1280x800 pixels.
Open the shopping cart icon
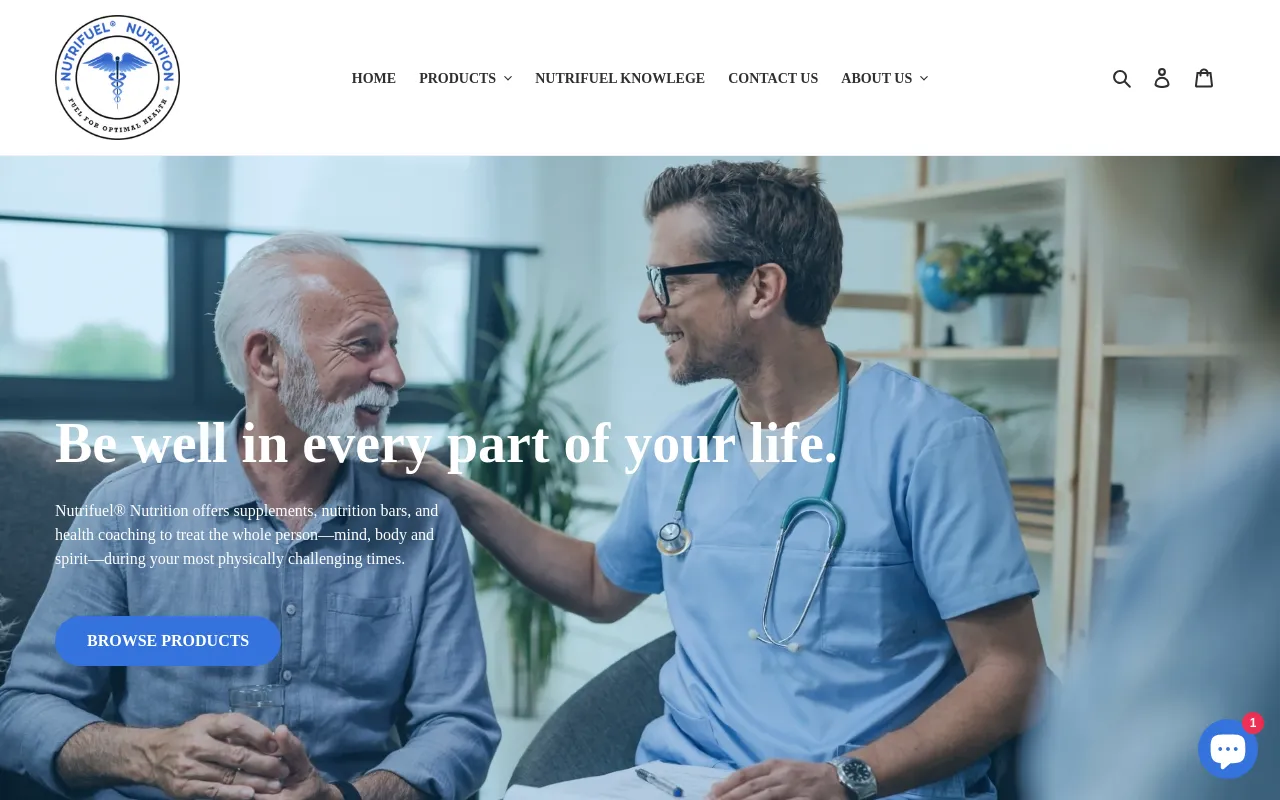[1204, 78]
